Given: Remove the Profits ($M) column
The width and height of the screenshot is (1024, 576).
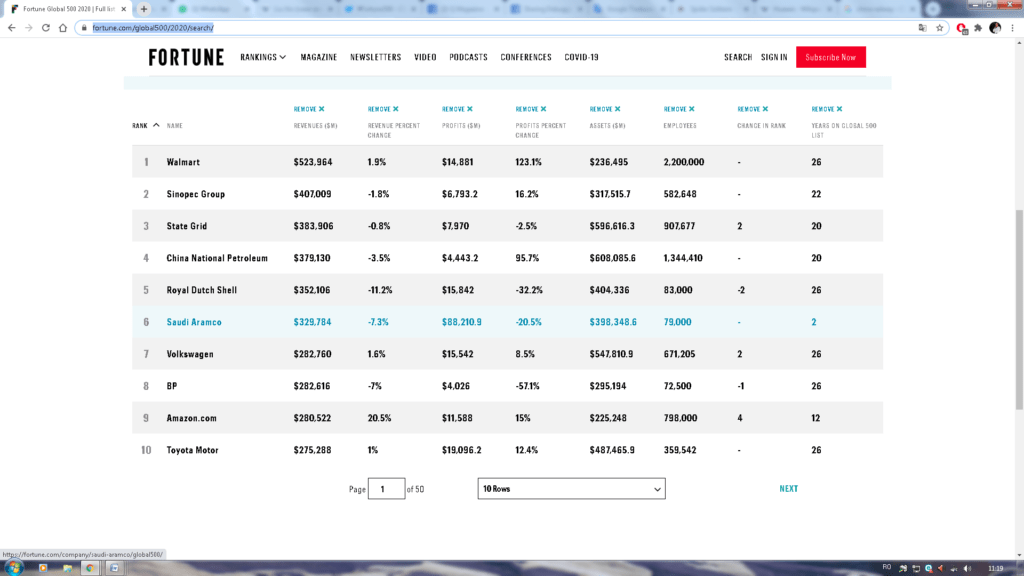Looking at the screenshot, I should [457, 109].
